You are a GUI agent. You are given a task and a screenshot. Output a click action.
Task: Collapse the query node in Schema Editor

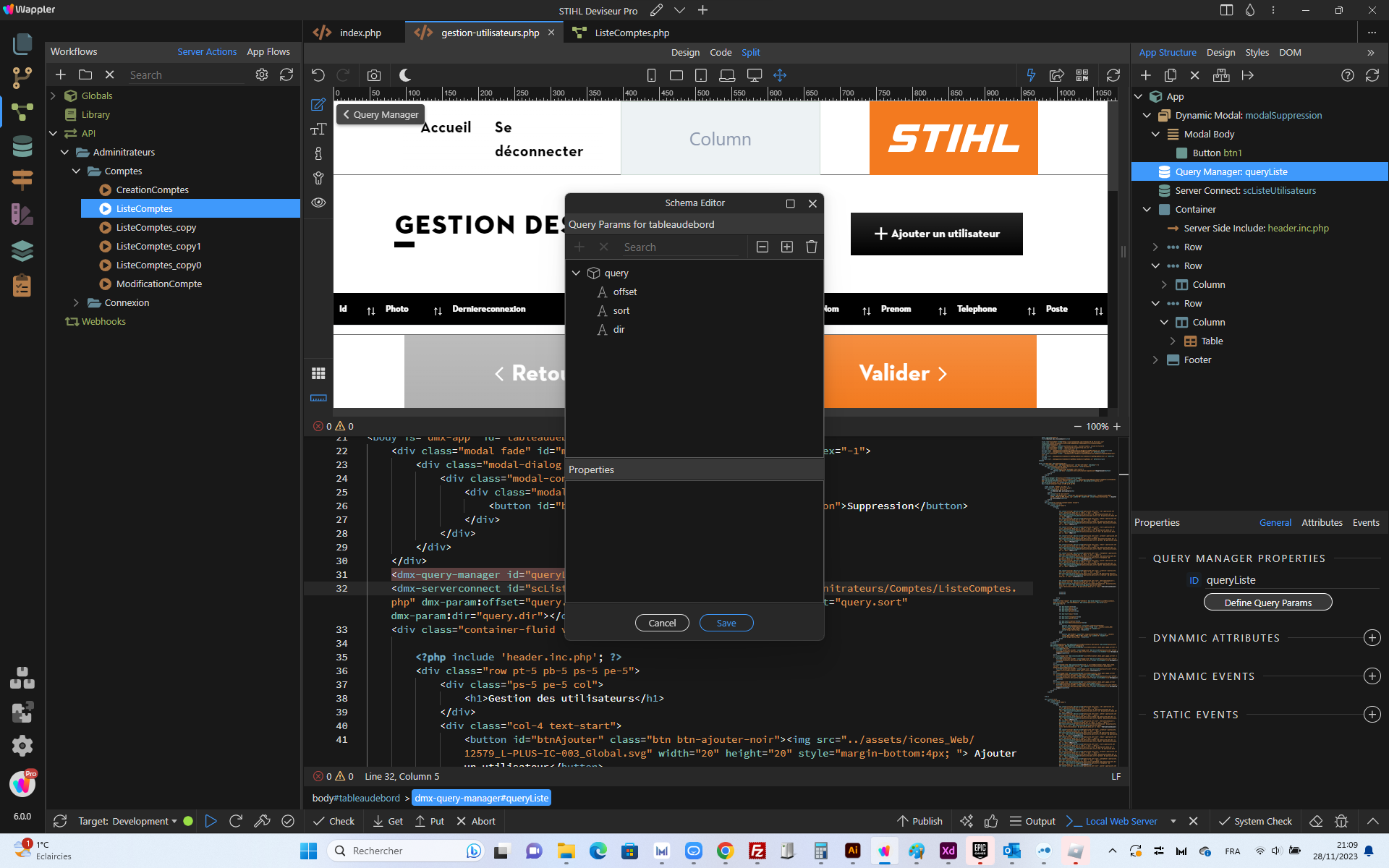point(577,273)
